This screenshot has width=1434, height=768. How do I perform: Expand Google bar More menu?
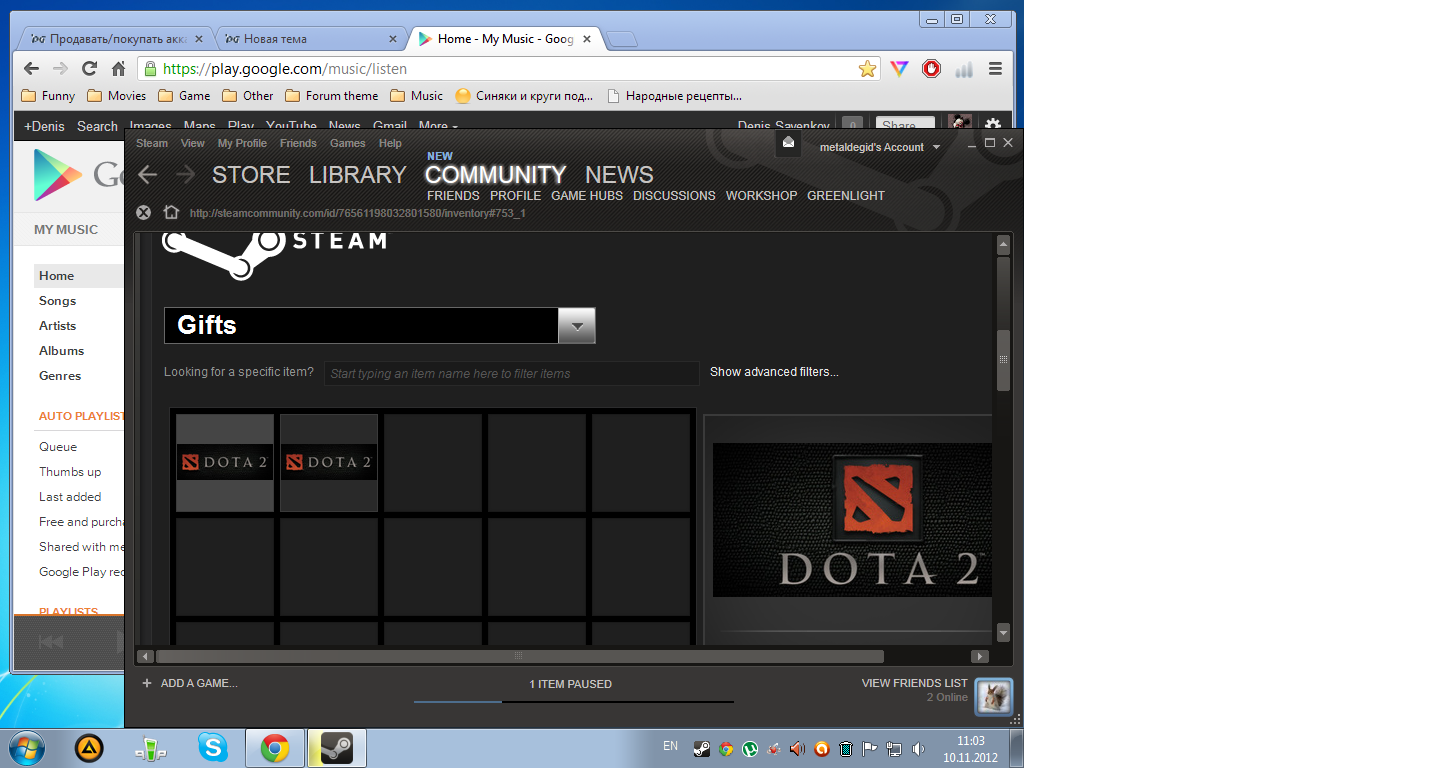438,126
